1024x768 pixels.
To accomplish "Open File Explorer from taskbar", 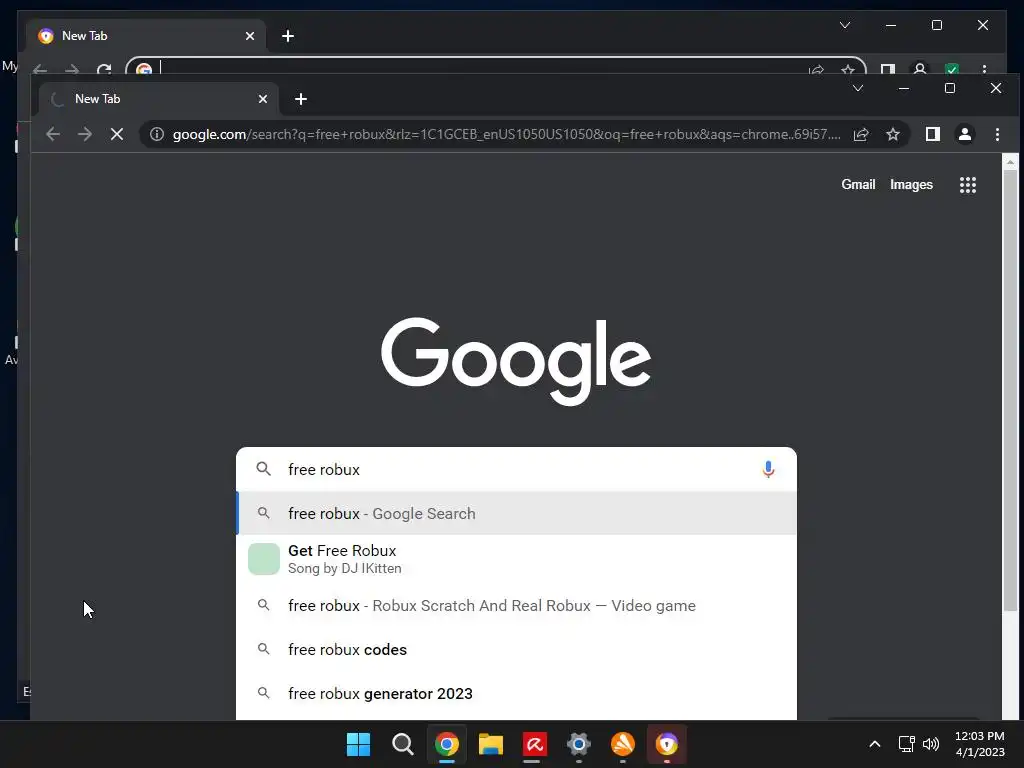I will click(x=490, y=744).
